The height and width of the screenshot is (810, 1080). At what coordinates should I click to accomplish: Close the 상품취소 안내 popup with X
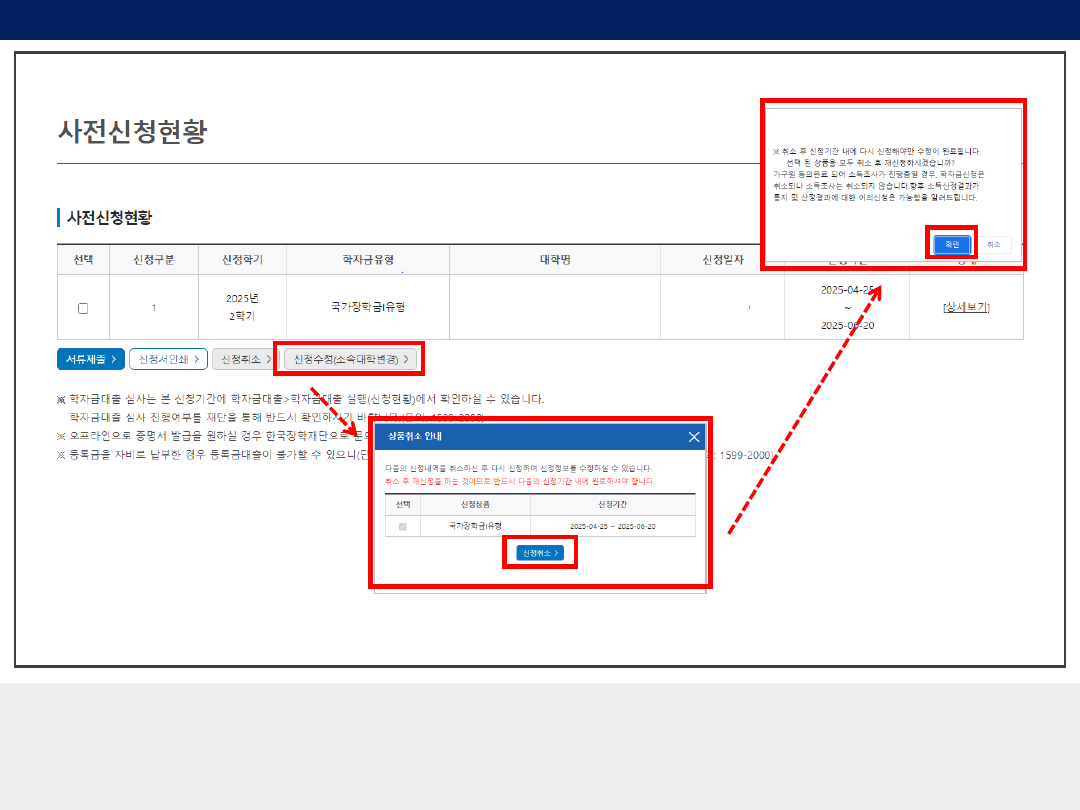tap(694, 437)
